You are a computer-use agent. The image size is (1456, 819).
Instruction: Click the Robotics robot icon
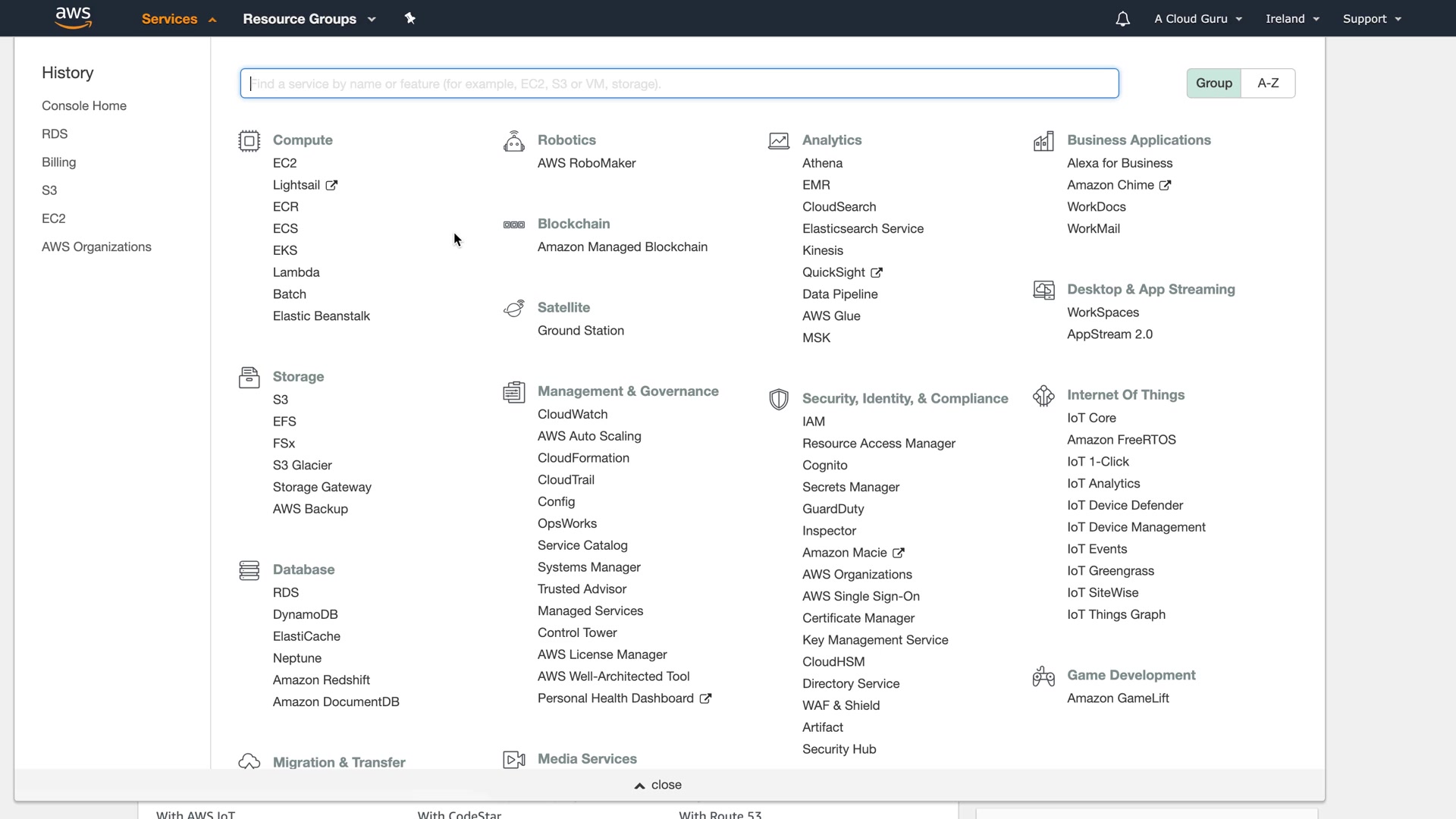coord(513,141)
